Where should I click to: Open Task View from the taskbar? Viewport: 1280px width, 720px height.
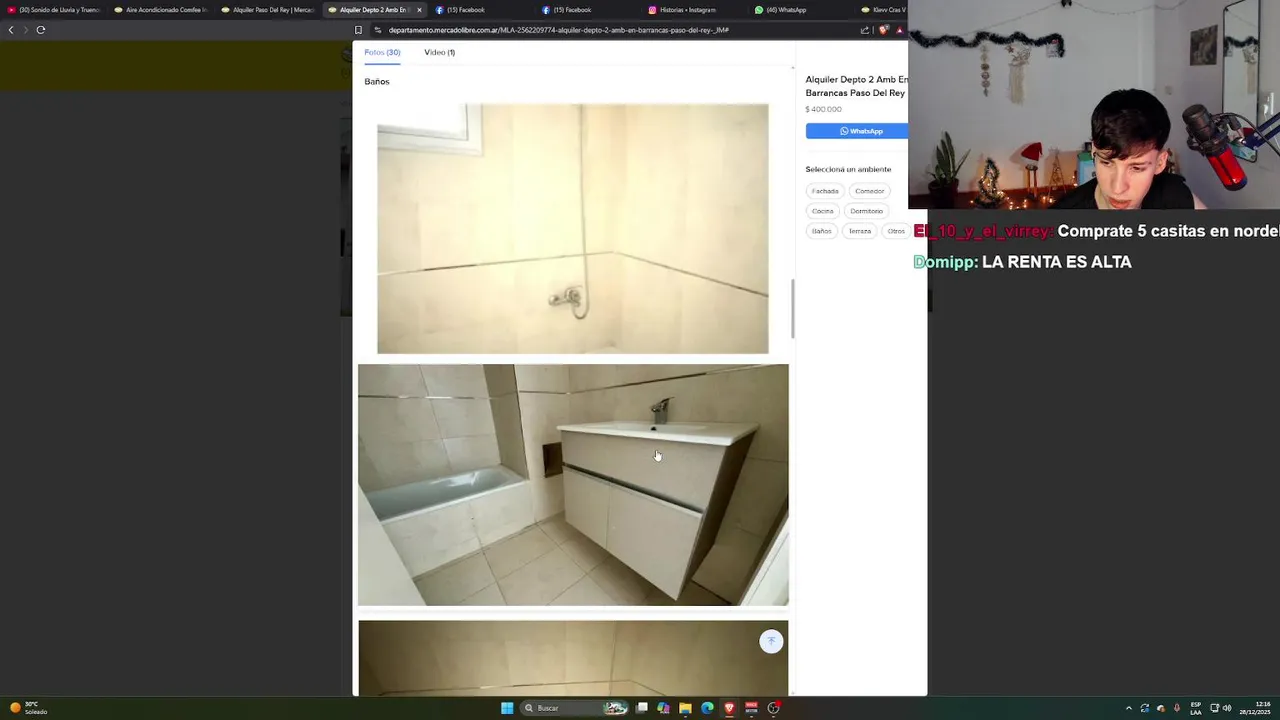point(642,708)
